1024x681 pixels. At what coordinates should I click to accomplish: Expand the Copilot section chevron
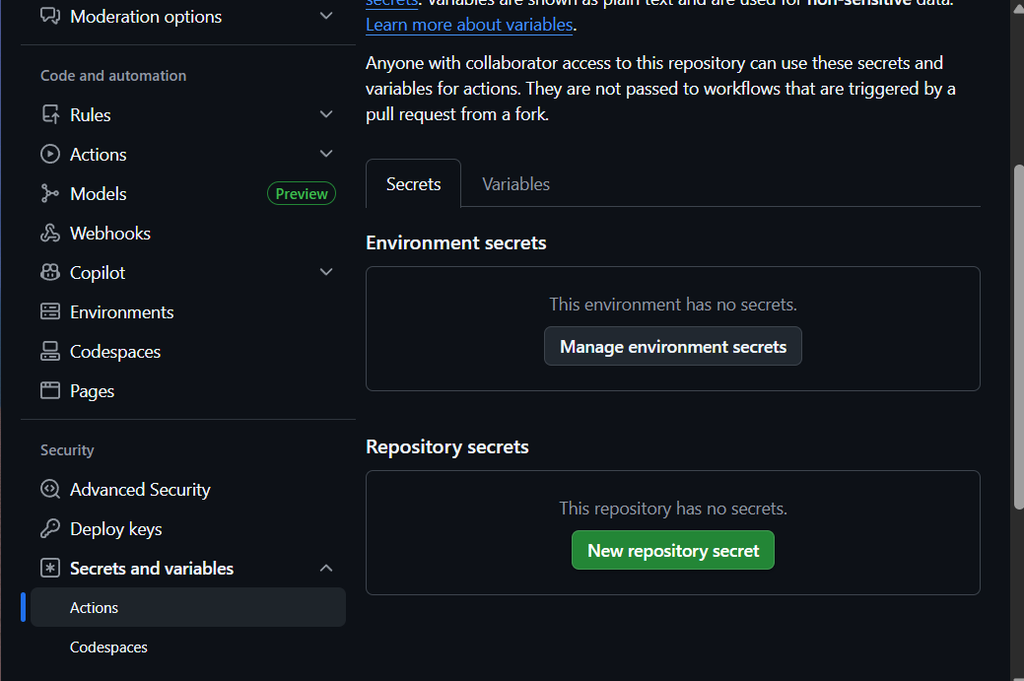(x=326, y=271)
